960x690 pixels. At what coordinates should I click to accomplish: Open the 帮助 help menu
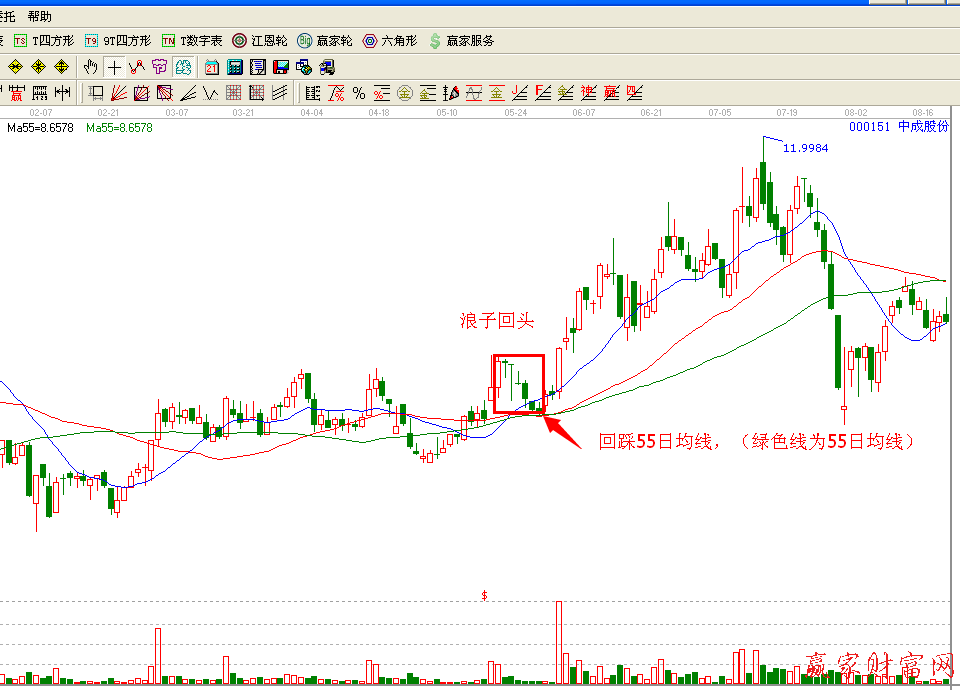pyautogui.click(x=40, y=16)
